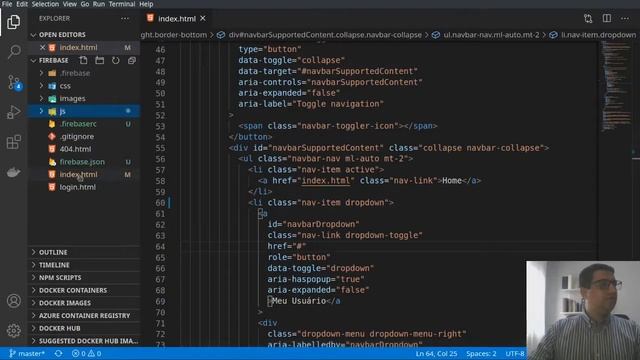Click the master branch indicator
Viewport: 640px width, 360px height.
(27, 353)
